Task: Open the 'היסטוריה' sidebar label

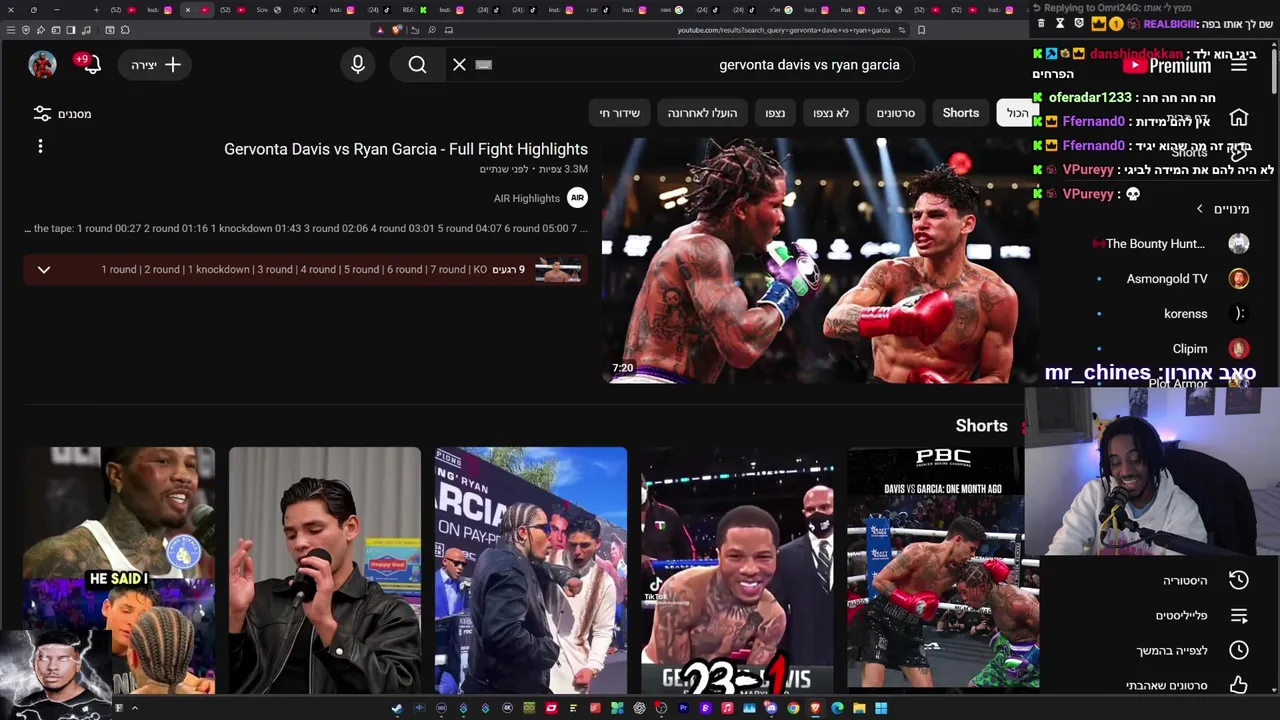Action: click(1185, 580)
